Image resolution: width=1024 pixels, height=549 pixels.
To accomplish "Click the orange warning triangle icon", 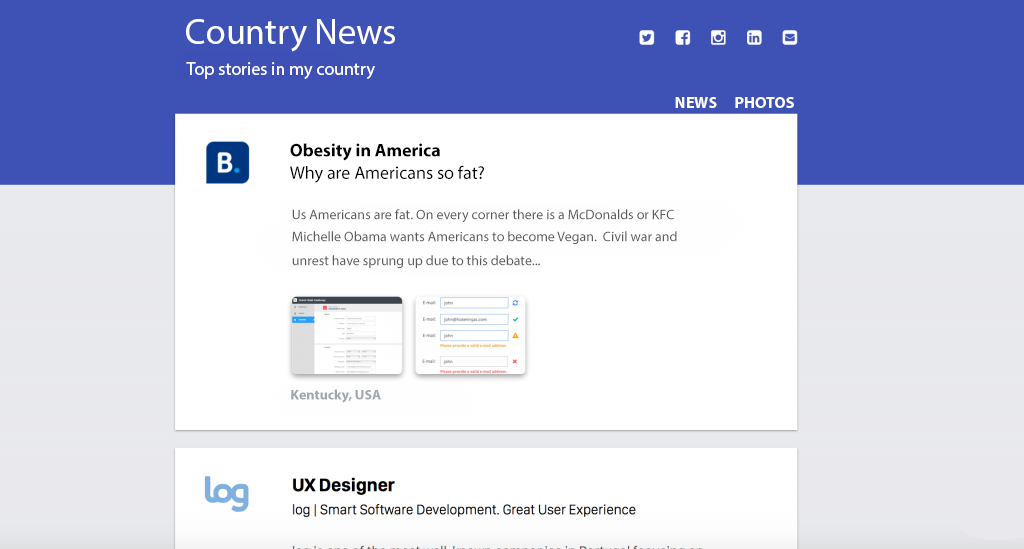I will (x=515, y=335).
